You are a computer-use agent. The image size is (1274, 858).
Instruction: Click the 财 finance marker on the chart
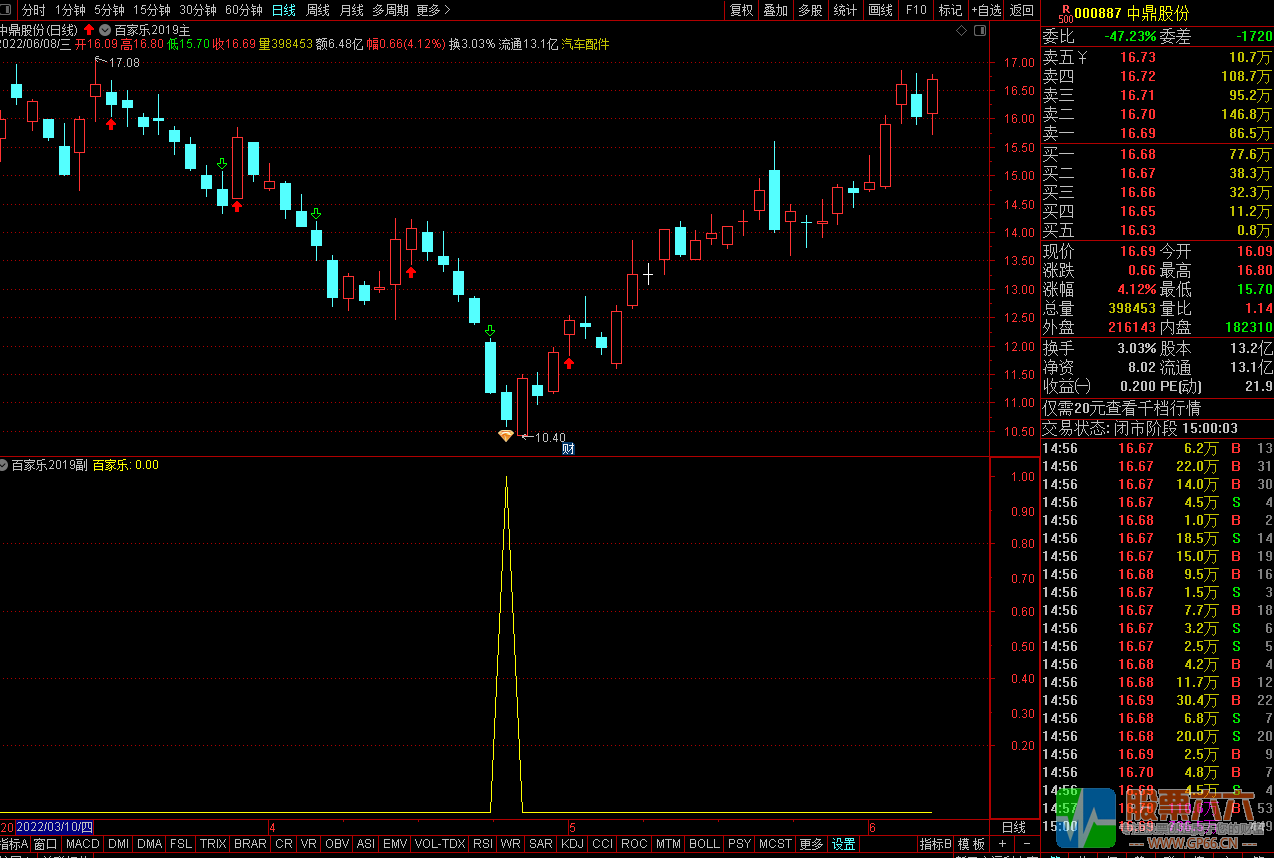tap(568, 447)
